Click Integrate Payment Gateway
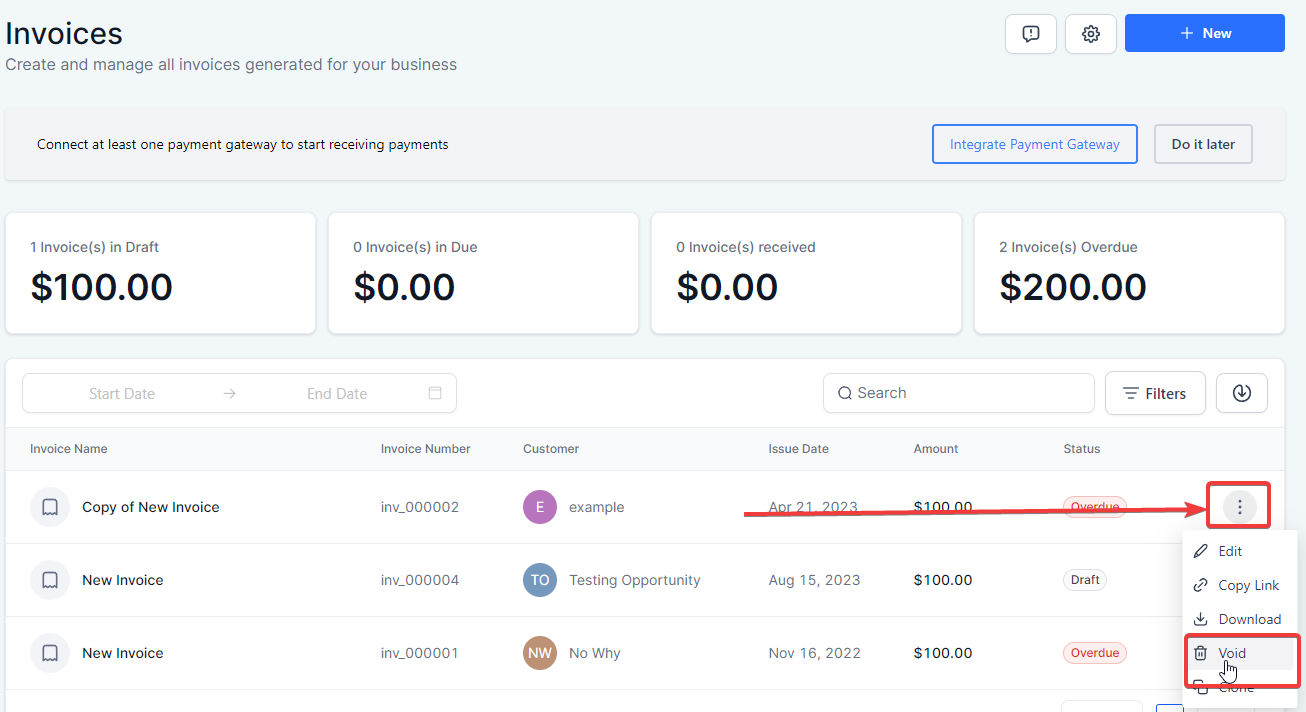 coord(1034,144)
